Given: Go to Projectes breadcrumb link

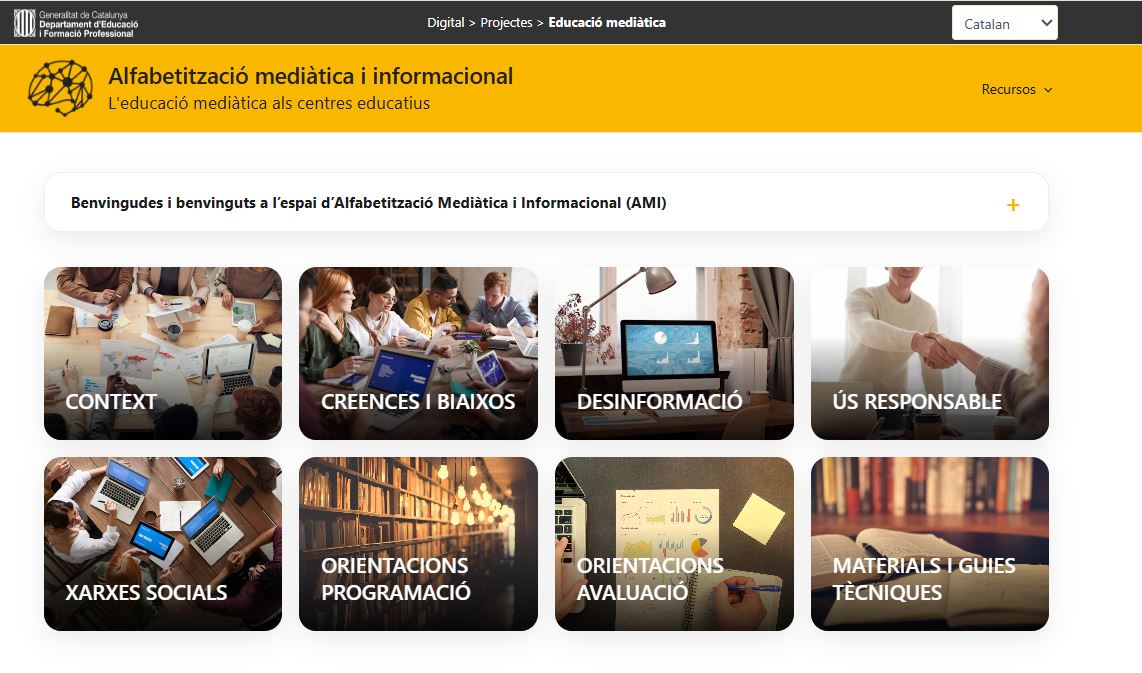Looking at the screenshot, I should pos(506,23).
